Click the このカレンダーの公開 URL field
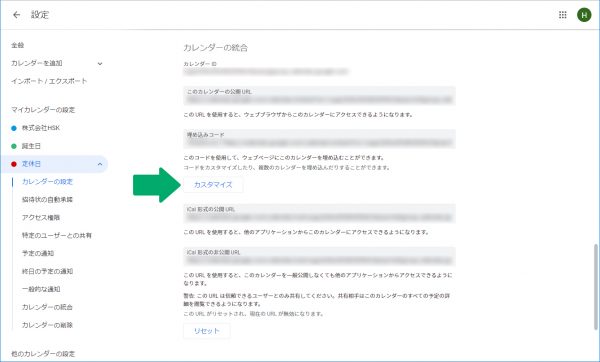Image resolution: width=600 pixels, height=362 pixels. coord(319,96)
